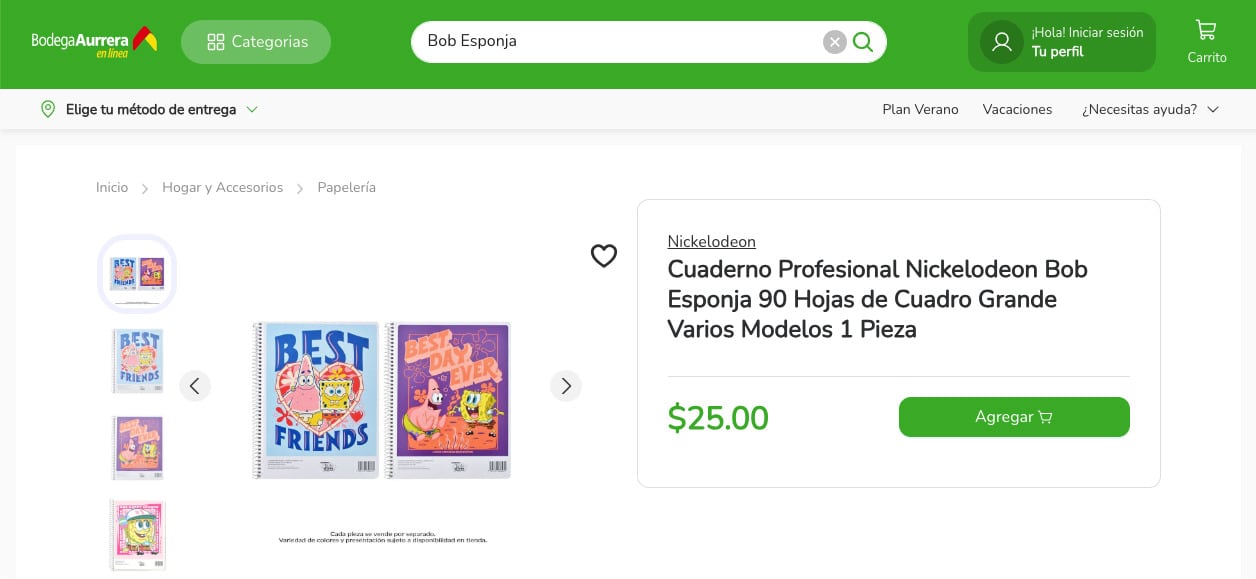The width and height of the screenshot is (1256, 579).
Task: Click the profile avatar icon
Action: coord(1001,42)
